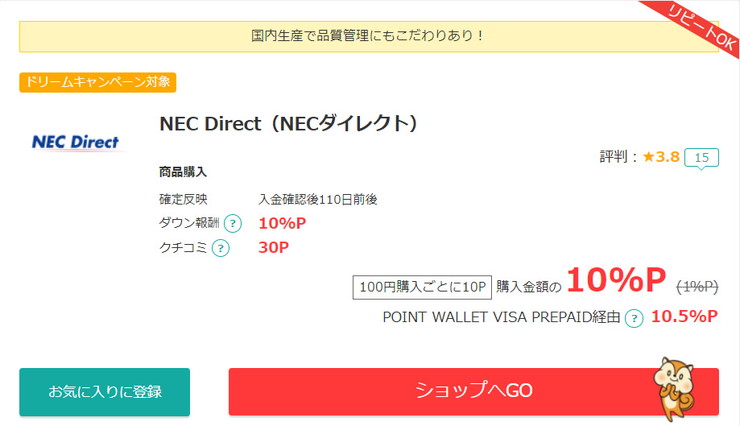
Task: Click the お気に入りに登録 button
Action: tap(105, 392)
